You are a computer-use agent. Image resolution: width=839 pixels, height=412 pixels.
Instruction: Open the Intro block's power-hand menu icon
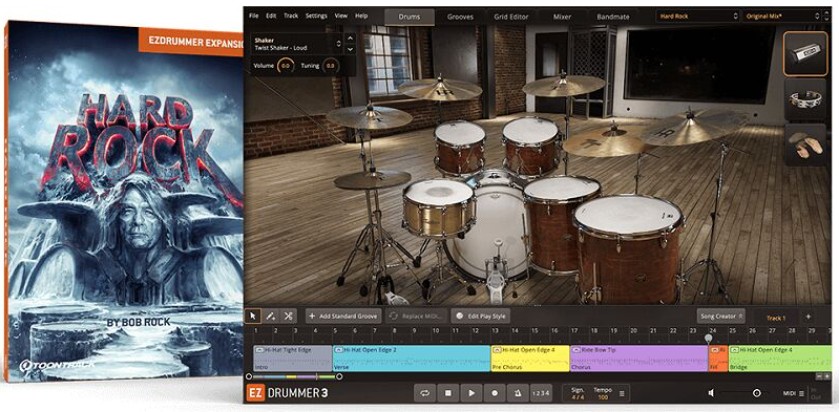(260, 350)
